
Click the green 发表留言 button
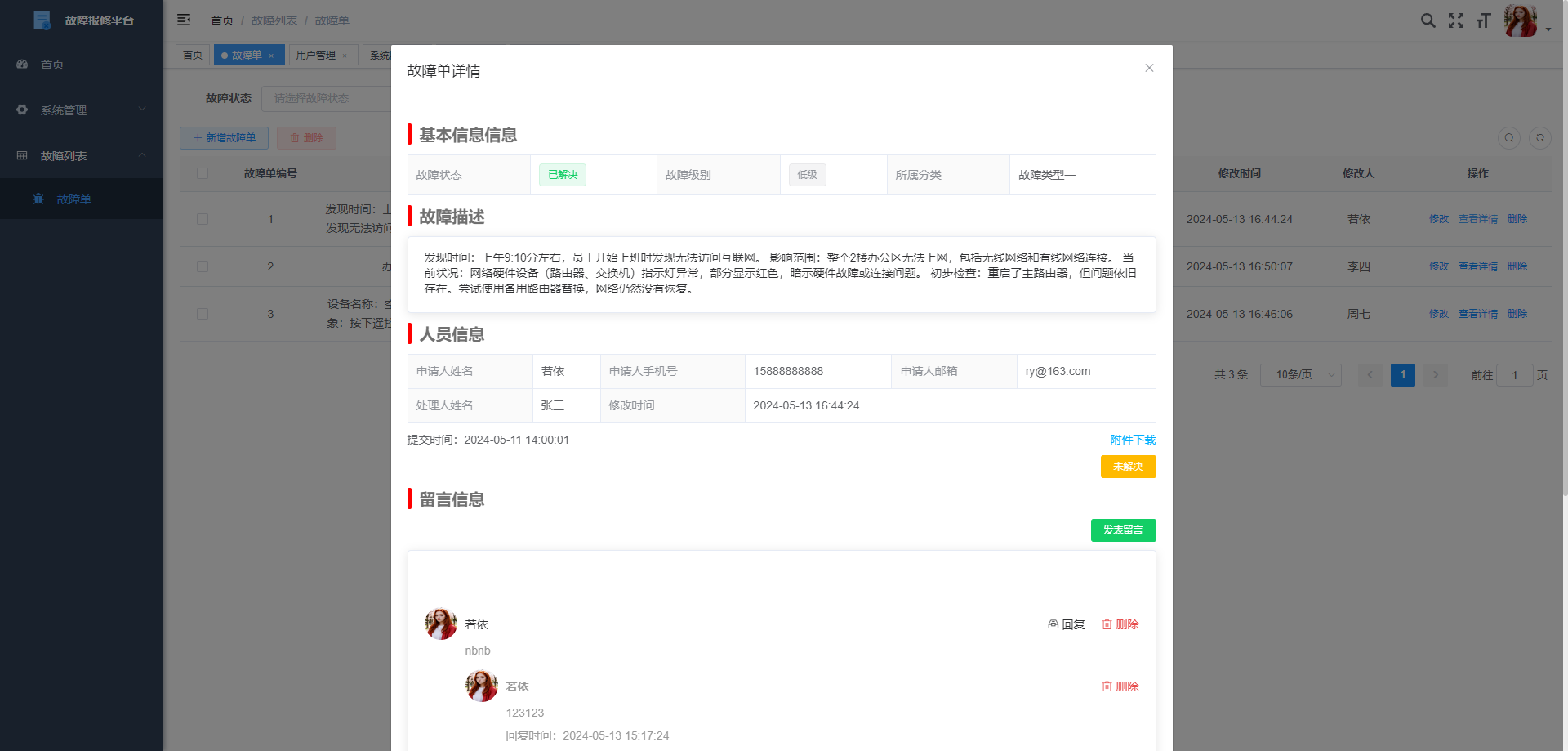click(1123, 530)
